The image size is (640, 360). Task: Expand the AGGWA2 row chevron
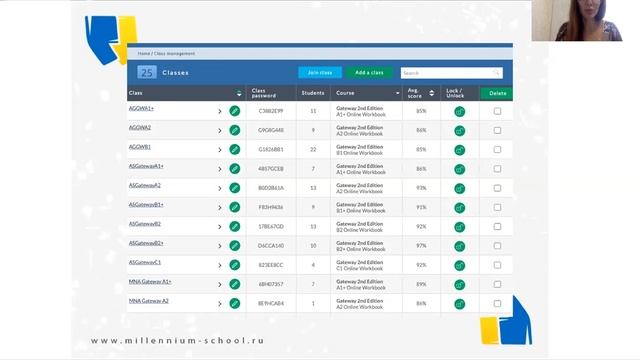click(x=220, y=131)
